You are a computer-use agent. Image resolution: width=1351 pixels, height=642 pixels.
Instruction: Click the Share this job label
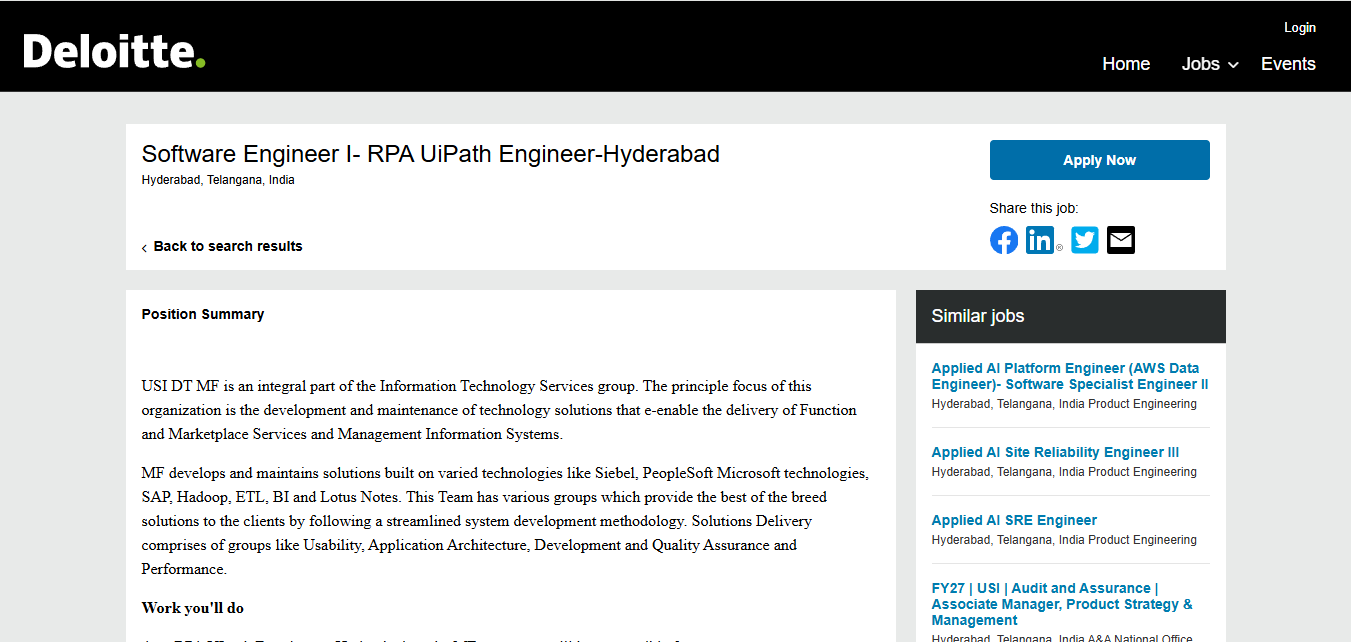(1034, 208)
